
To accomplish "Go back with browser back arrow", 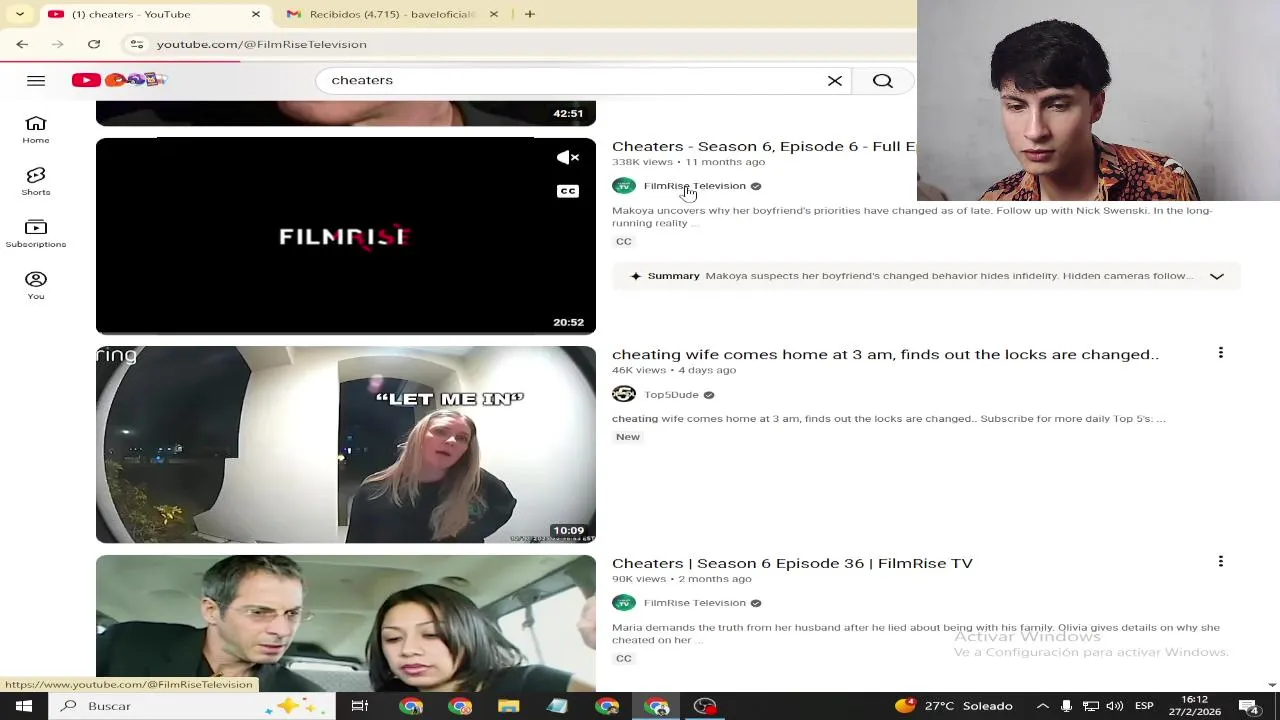I will coord(22,44).
